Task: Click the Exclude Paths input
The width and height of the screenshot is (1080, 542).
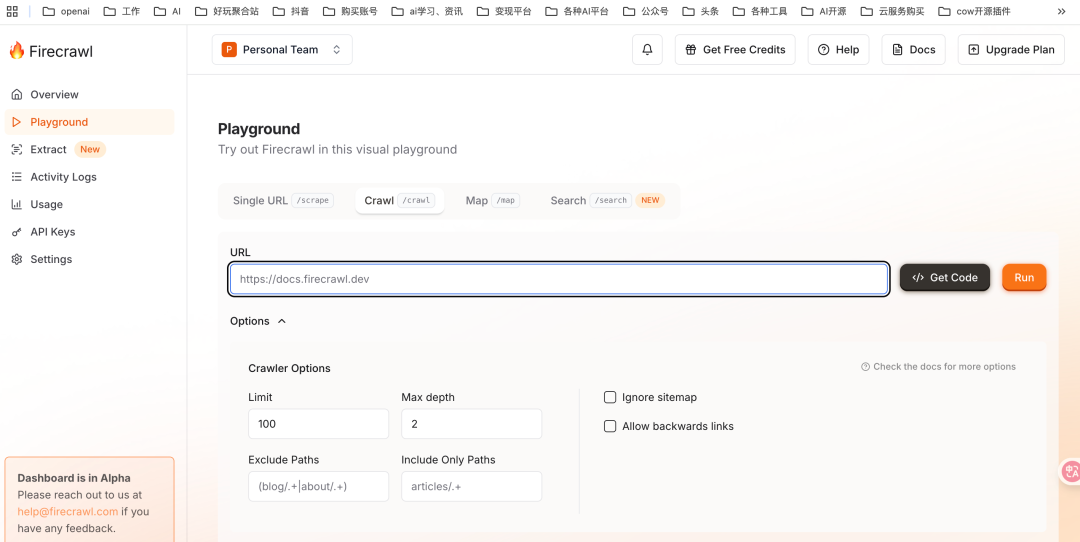Action: pyautogui.click(x=318, y=486)
